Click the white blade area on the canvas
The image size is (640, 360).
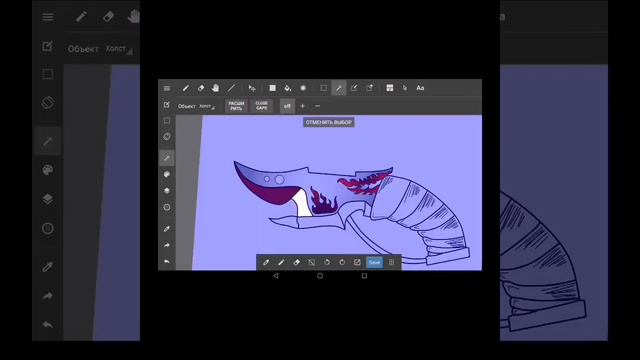(x=302, y=204)
